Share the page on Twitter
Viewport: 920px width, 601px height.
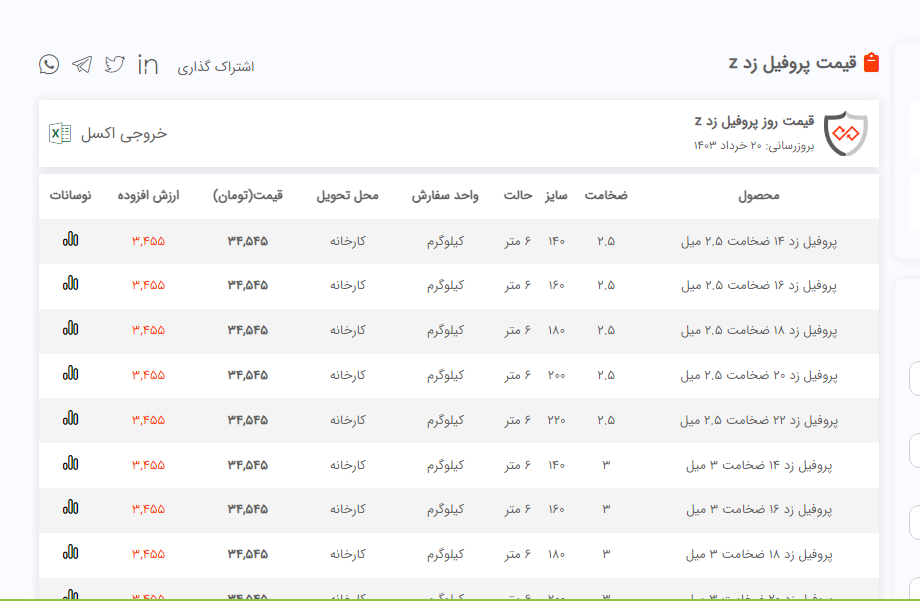point(115,64)
